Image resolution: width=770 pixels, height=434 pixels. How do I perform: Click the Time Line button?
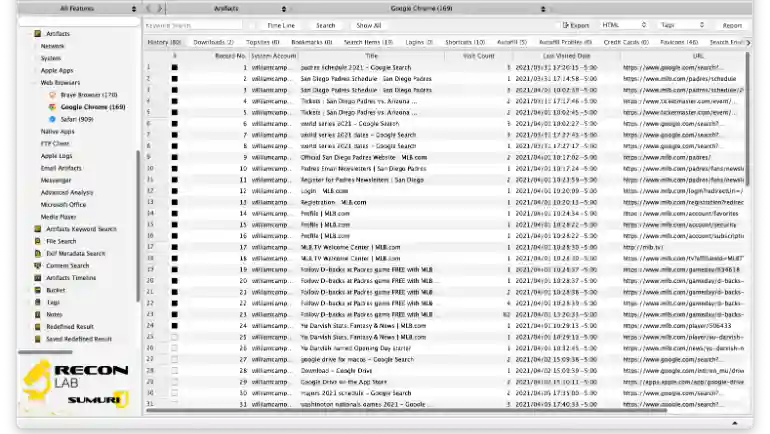click(x=281, y=25)
